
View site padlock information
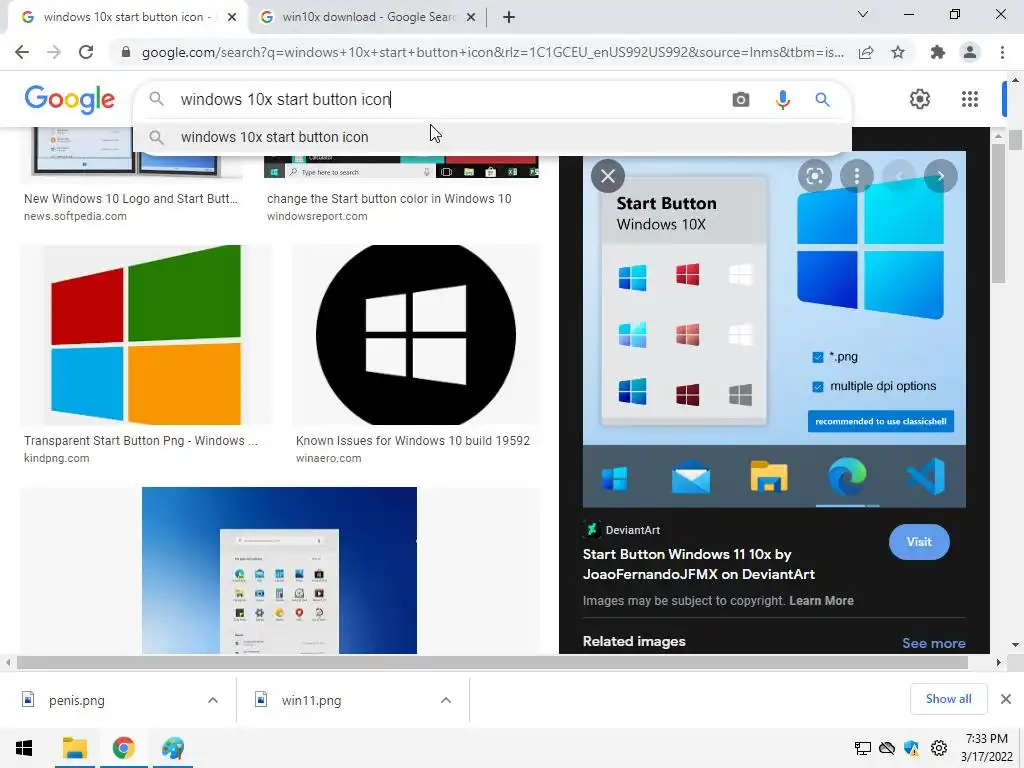point(126,52)
